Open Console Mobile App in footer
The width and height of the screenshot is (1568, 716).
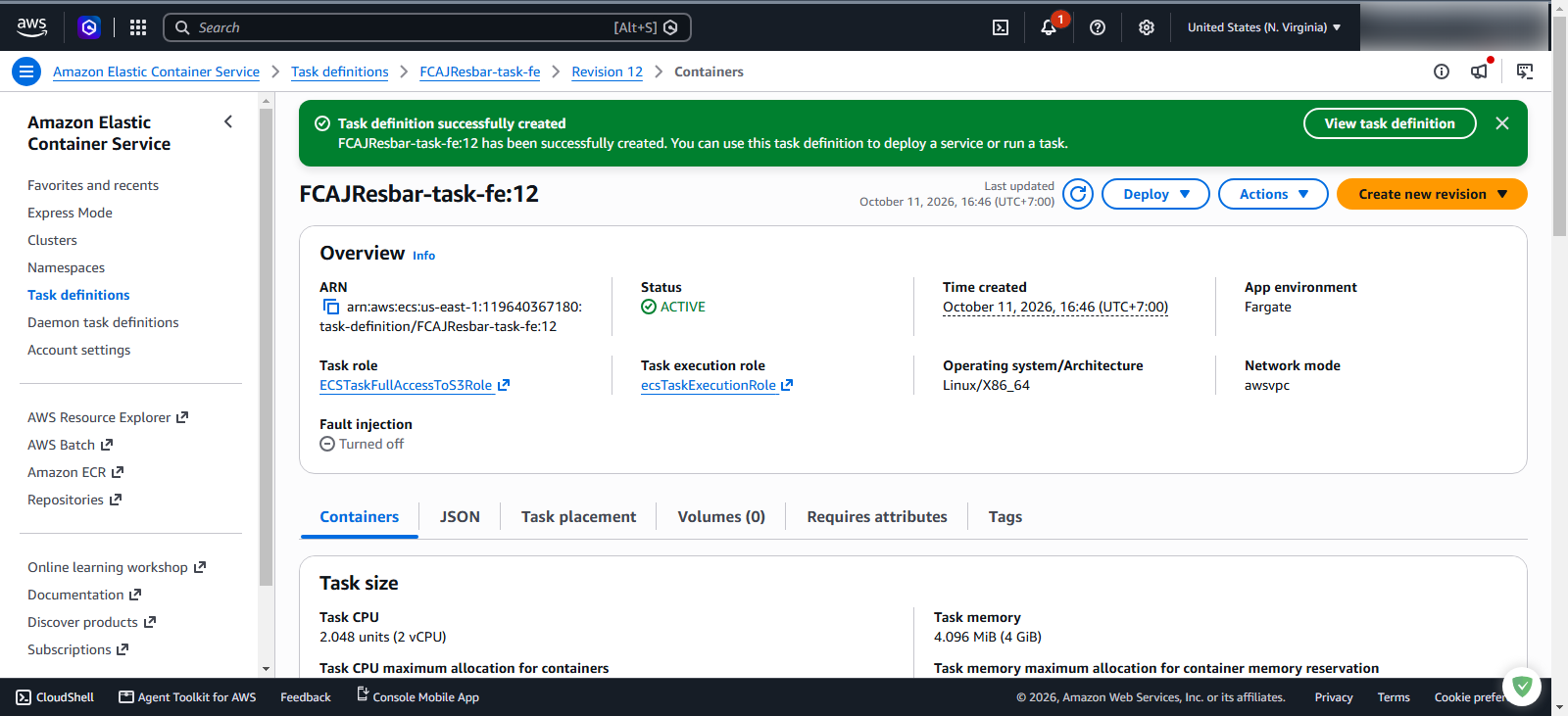pyautogui.click(x=417, y=697)
